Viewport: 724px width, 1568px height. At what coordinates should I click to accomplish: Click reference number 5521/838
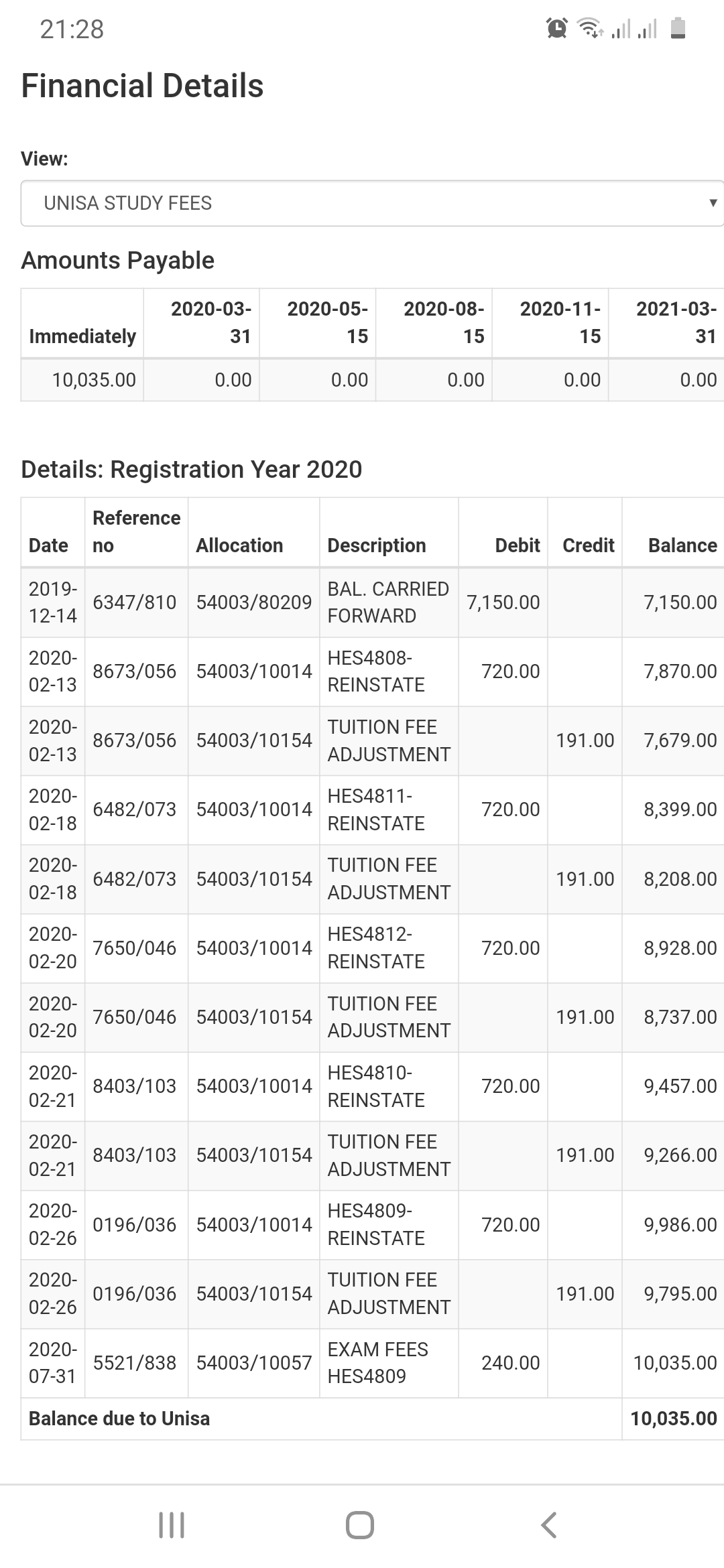pyautogui.click(x=134, y=1363)
